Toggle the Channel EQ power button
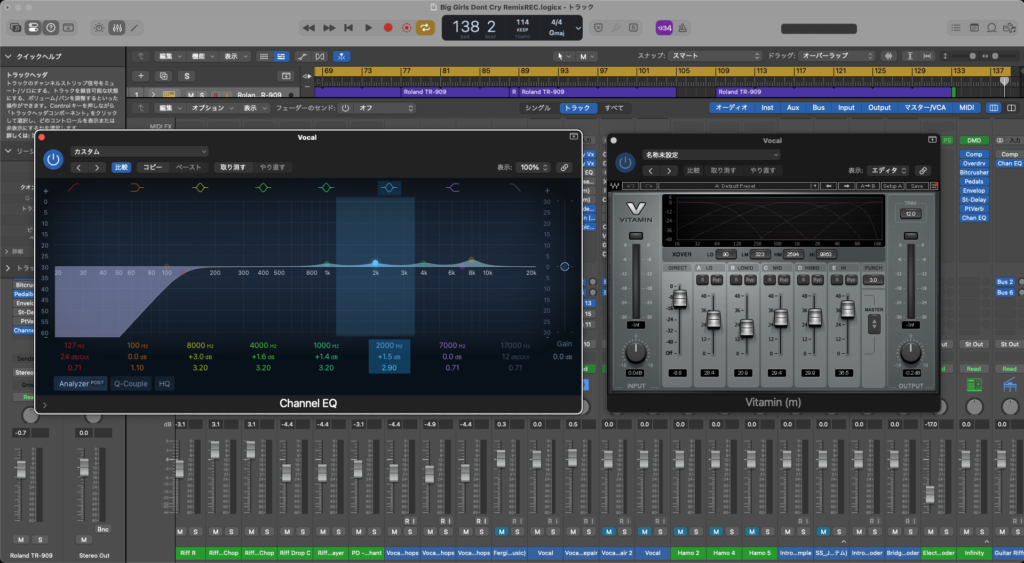Viewport: 1024px width, 563px height. tap(53, 159)
